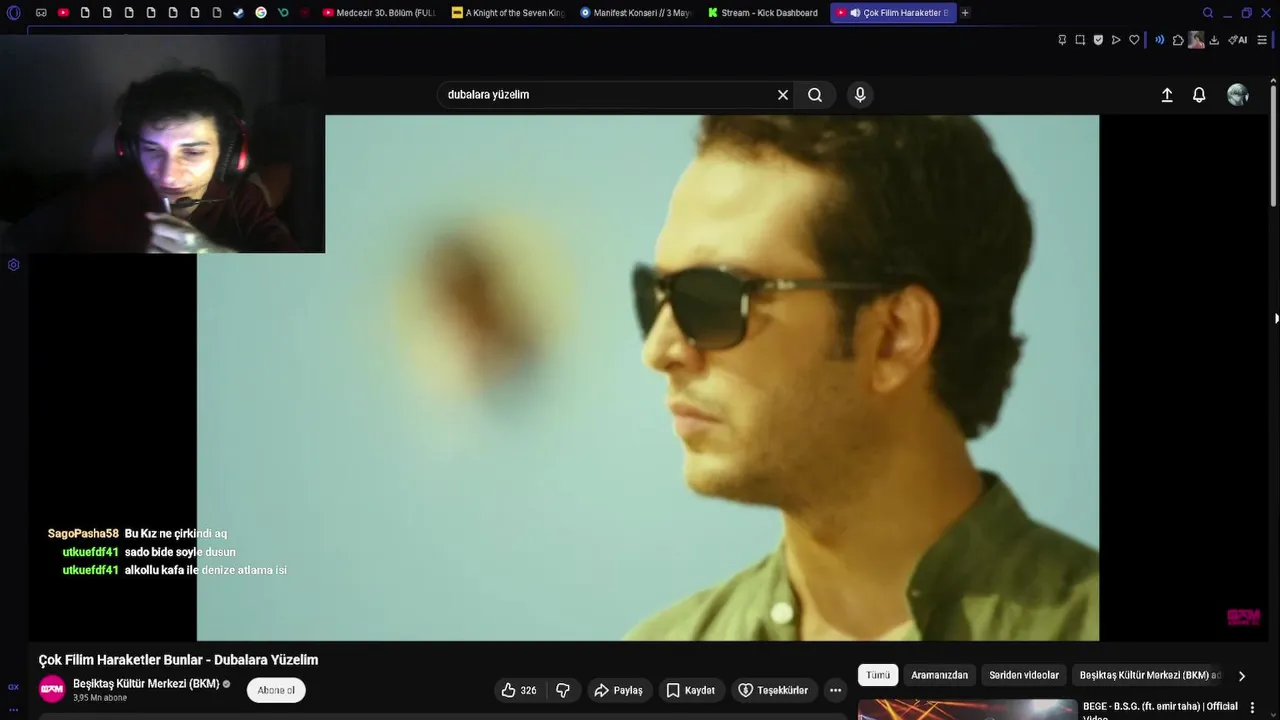The image size is (1280, 720).
Task: Open the Easy Setup menu icon
Action: [x=1262, y=40]
